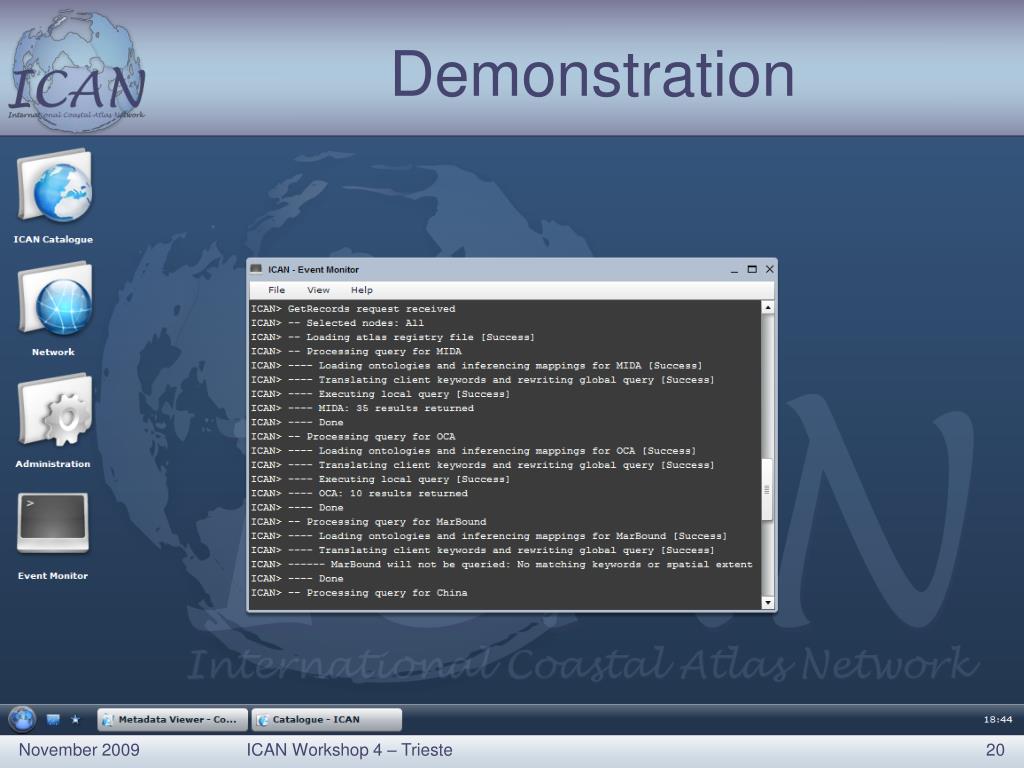Close the ICAN Event Monitor window
Viewport: 1024px width, 768px height.
pos(769,269)
